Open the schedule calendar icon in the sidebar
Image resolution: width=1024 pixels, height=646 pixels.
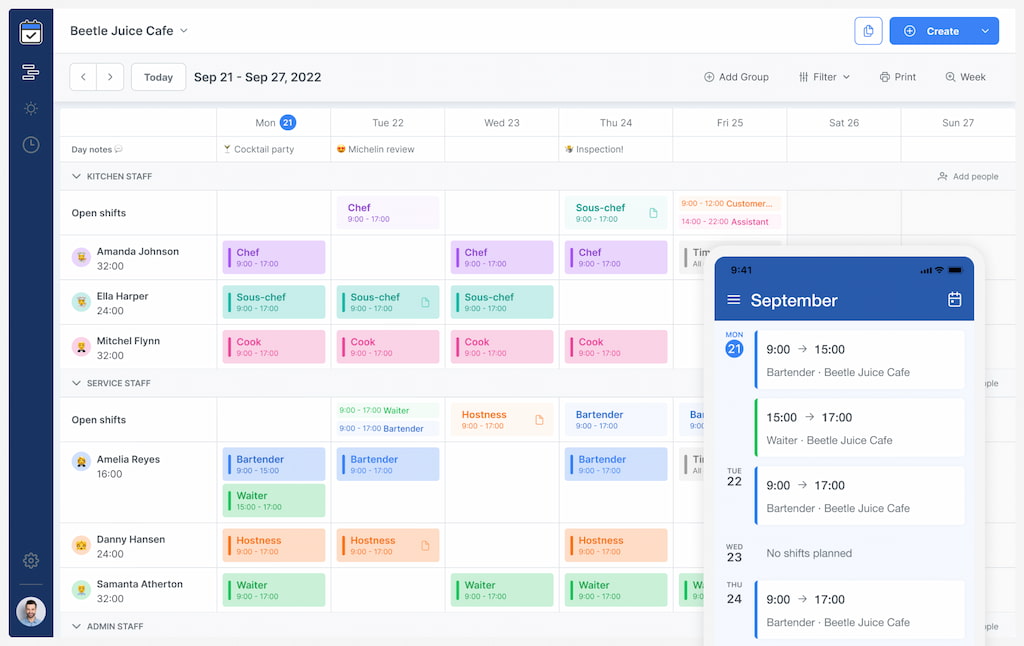(30, 31)
